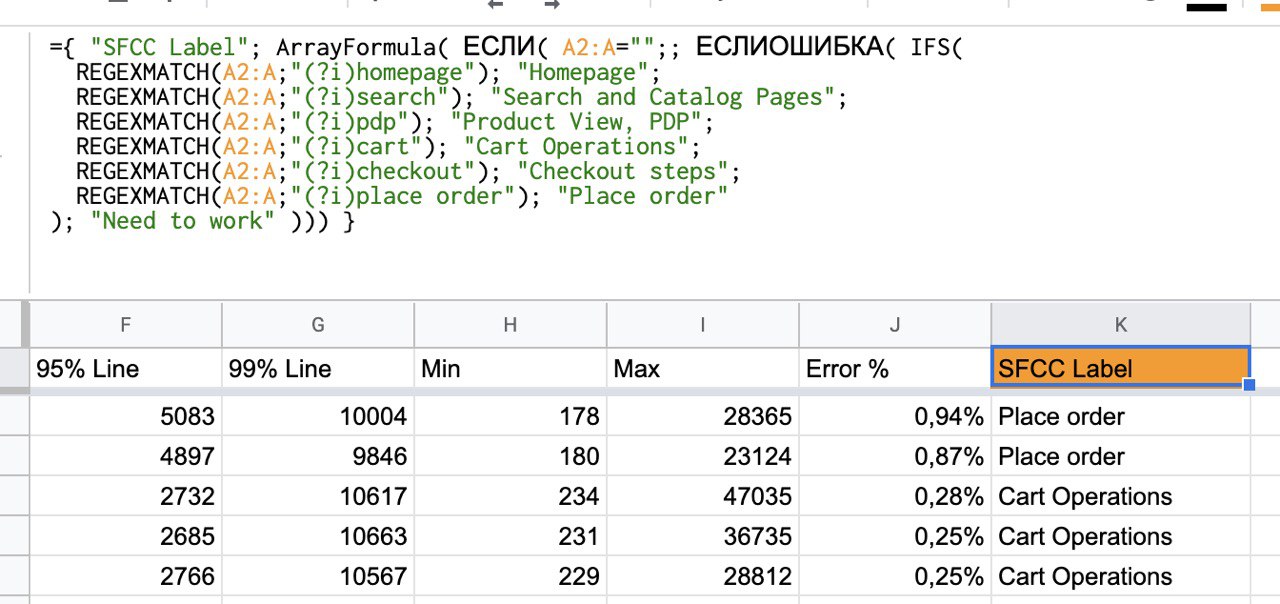Screen dimensions: 1280x604
Task: Select the "Max" header cell
Action: 702,368
